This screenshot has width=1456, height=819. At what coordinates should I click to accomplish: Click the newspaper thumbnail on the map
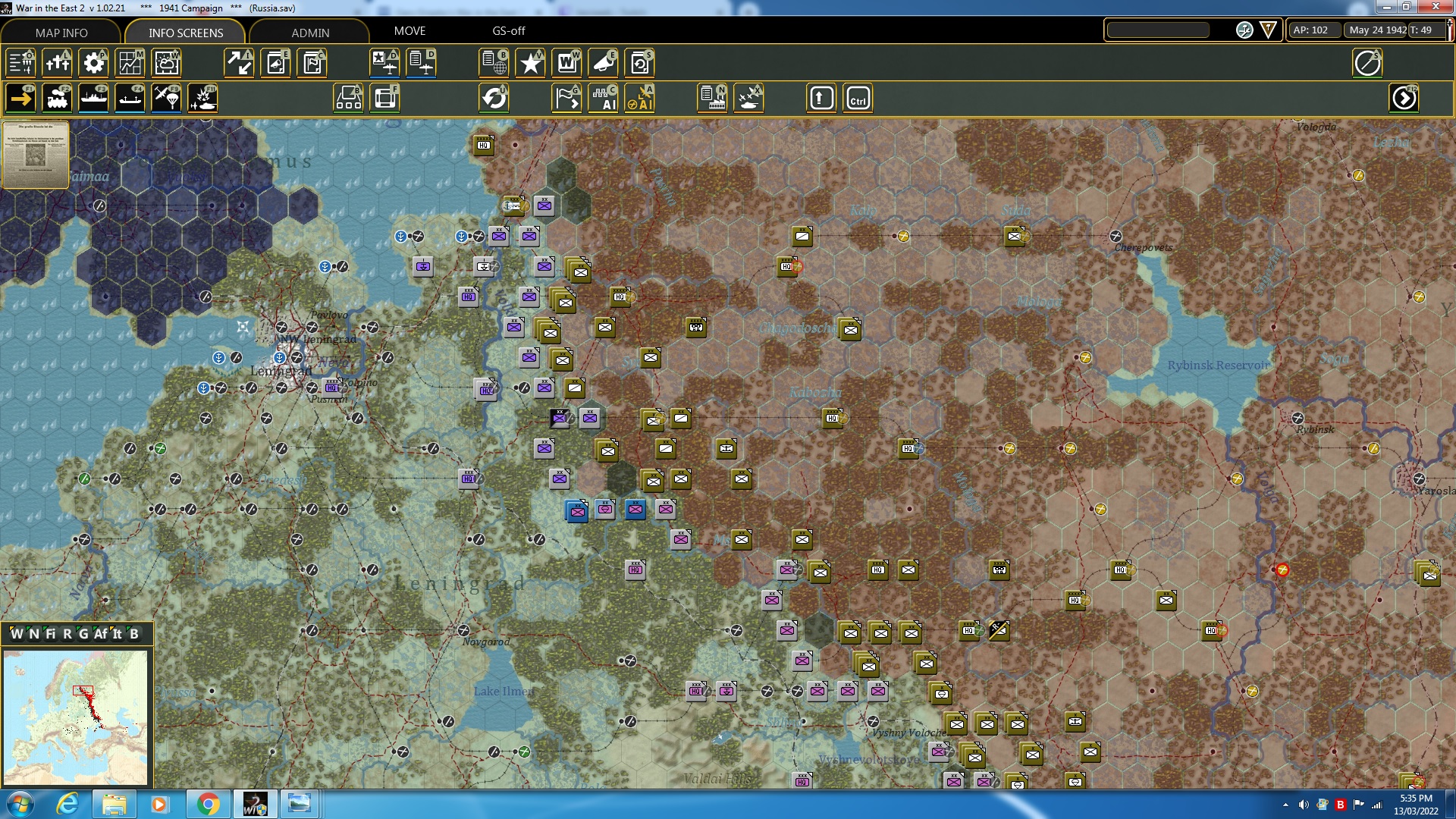pyautogui.click(x=36, y=154)
